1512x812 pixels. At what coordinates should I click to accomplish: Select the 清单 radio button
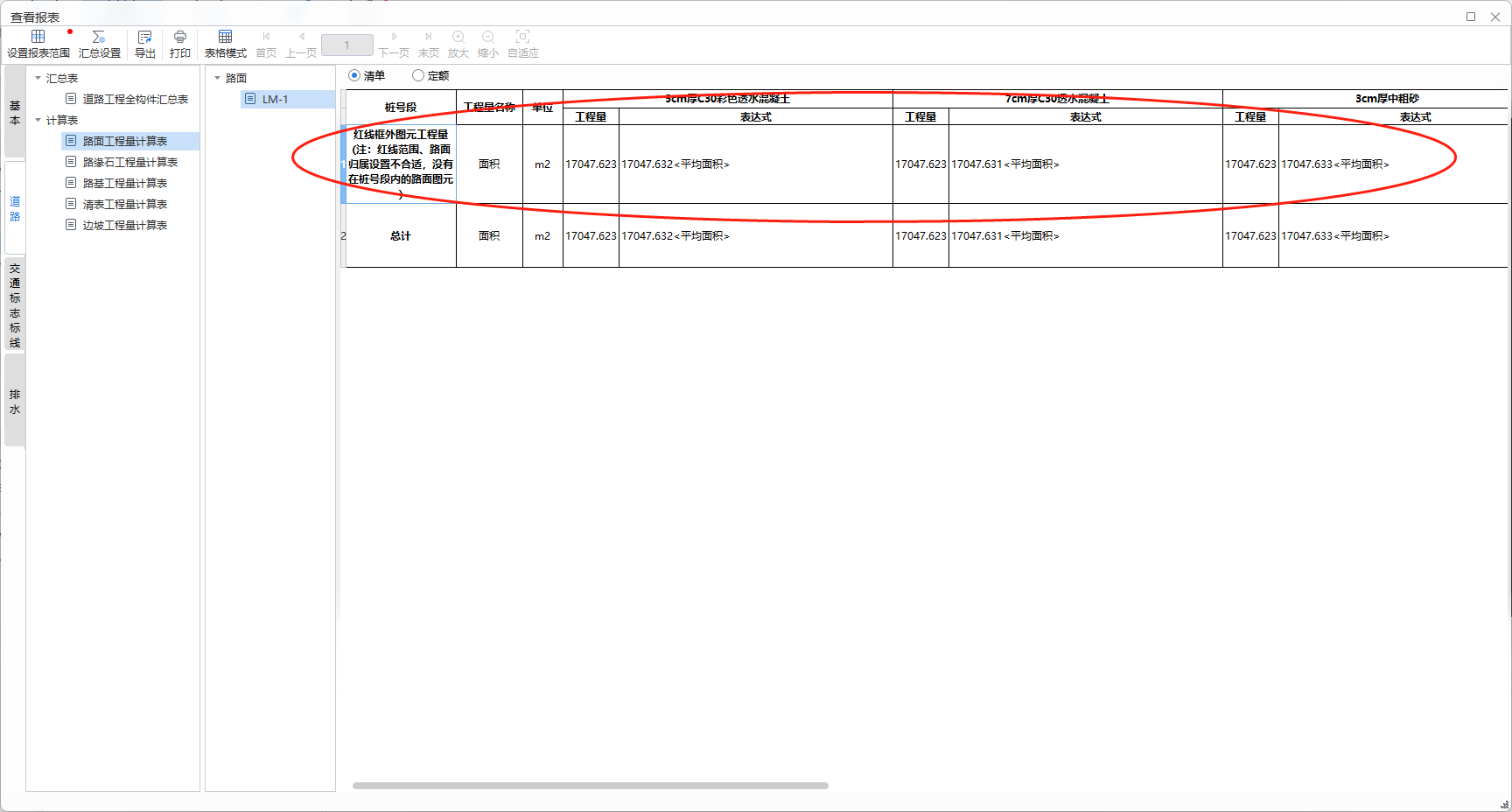(354, 76)
